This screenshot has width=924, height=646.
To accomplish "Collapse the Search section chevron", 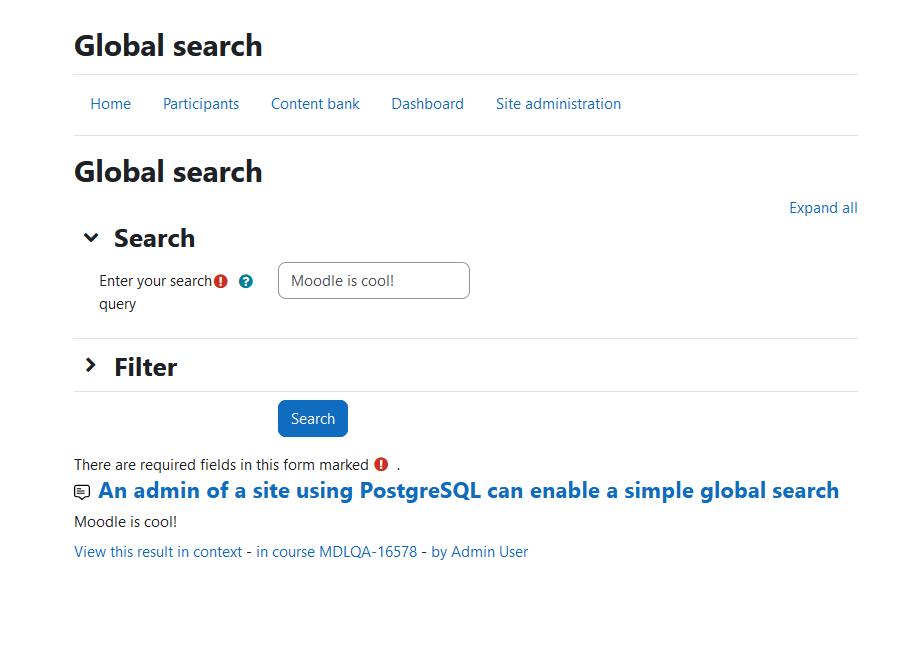I will [x=91, y=238].
